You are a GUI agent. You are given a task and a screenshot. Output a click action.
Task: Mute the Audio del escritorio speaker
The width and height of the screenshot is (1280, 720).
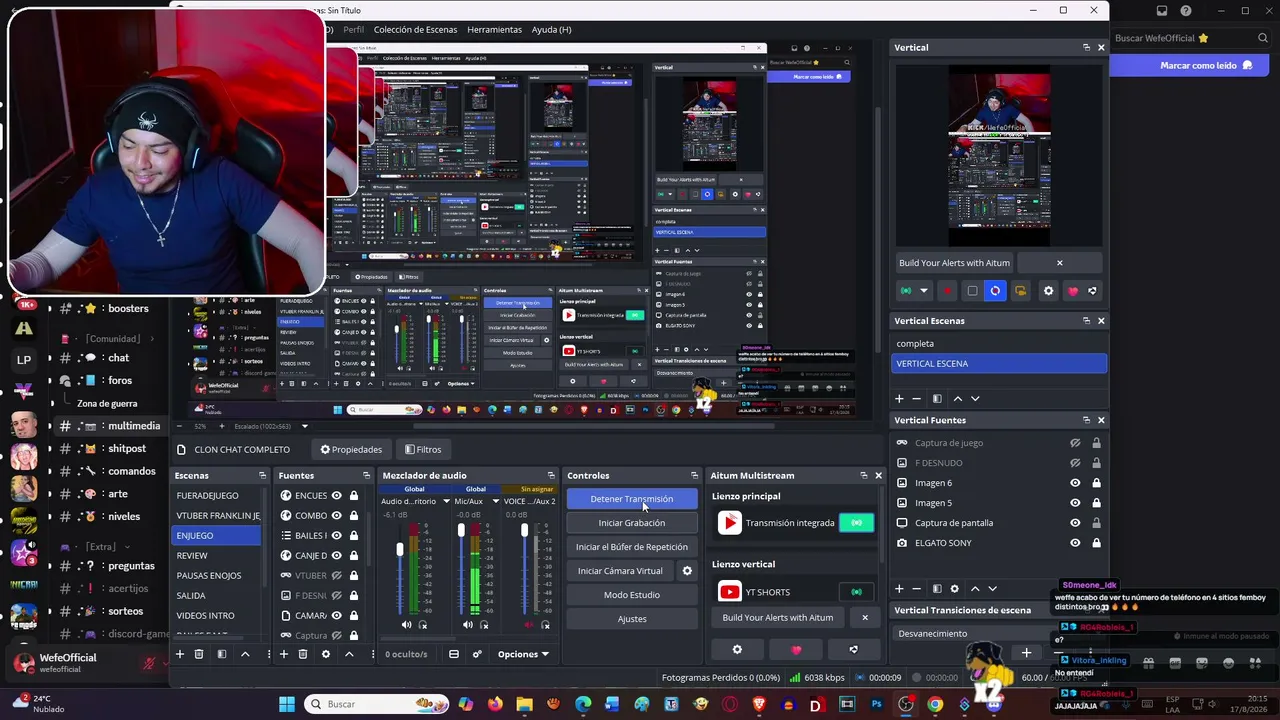[406, 625]
